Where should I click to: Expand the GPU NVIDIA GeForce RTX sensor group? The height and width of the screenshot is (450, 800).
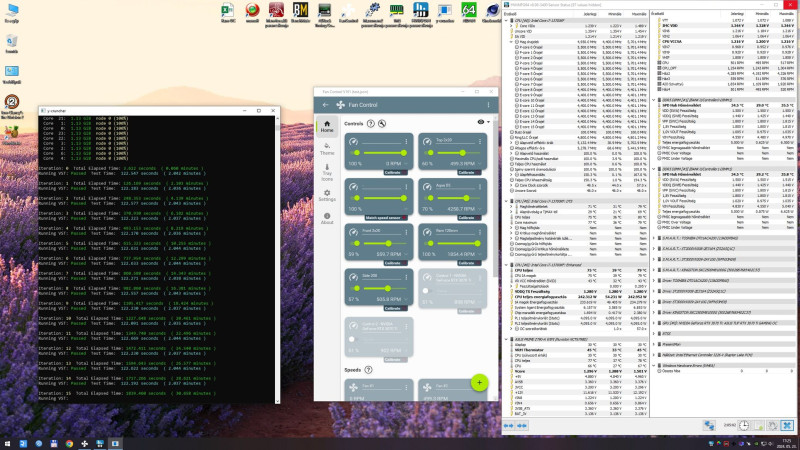[x=654, y=323]
